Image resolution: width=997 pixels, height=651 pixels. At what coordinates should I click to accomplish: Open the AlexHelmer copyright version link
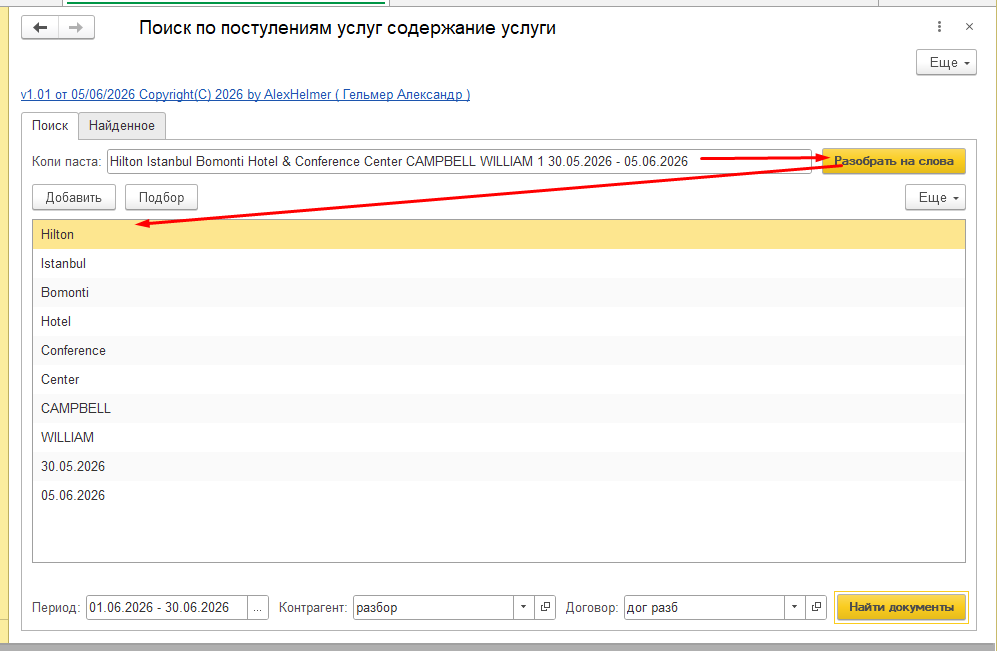(245, 94)
